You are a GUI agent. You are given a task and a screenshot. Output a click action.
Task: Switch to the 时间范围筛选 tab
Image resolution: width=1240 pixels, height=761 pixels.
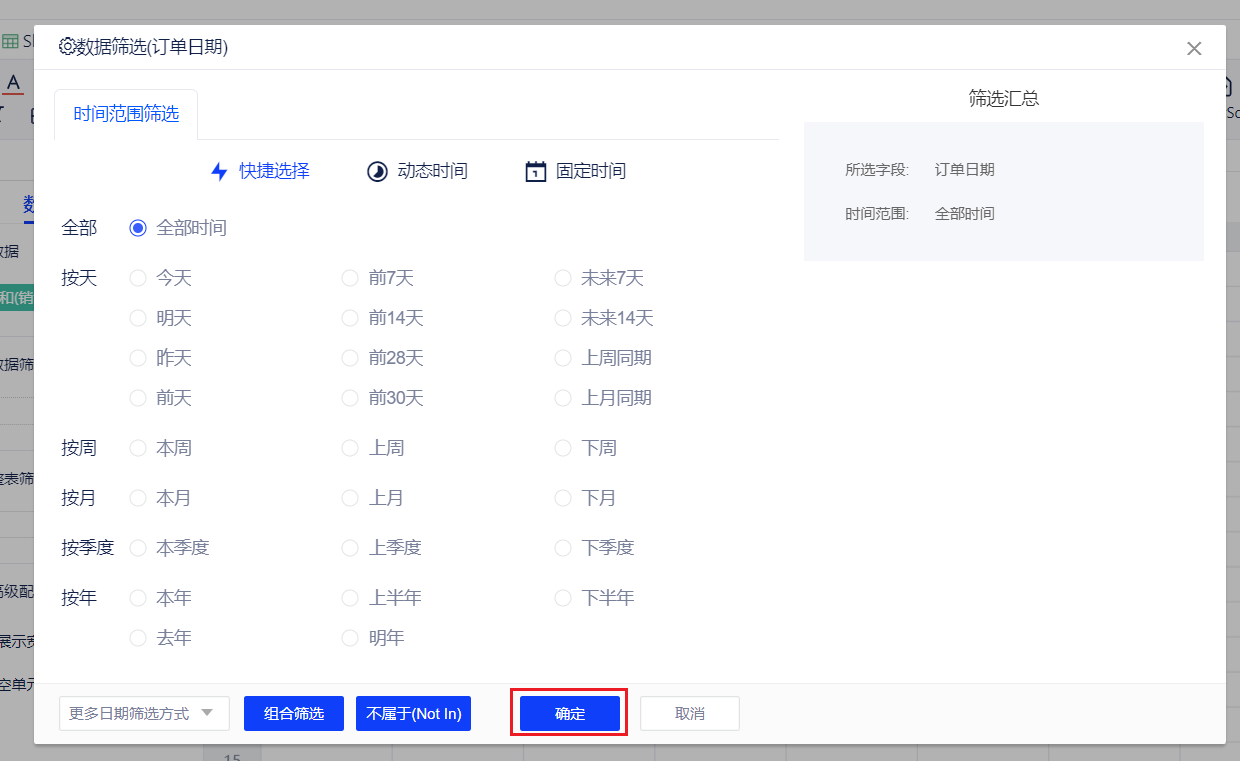pyautogui.click(x=126, y=114)
